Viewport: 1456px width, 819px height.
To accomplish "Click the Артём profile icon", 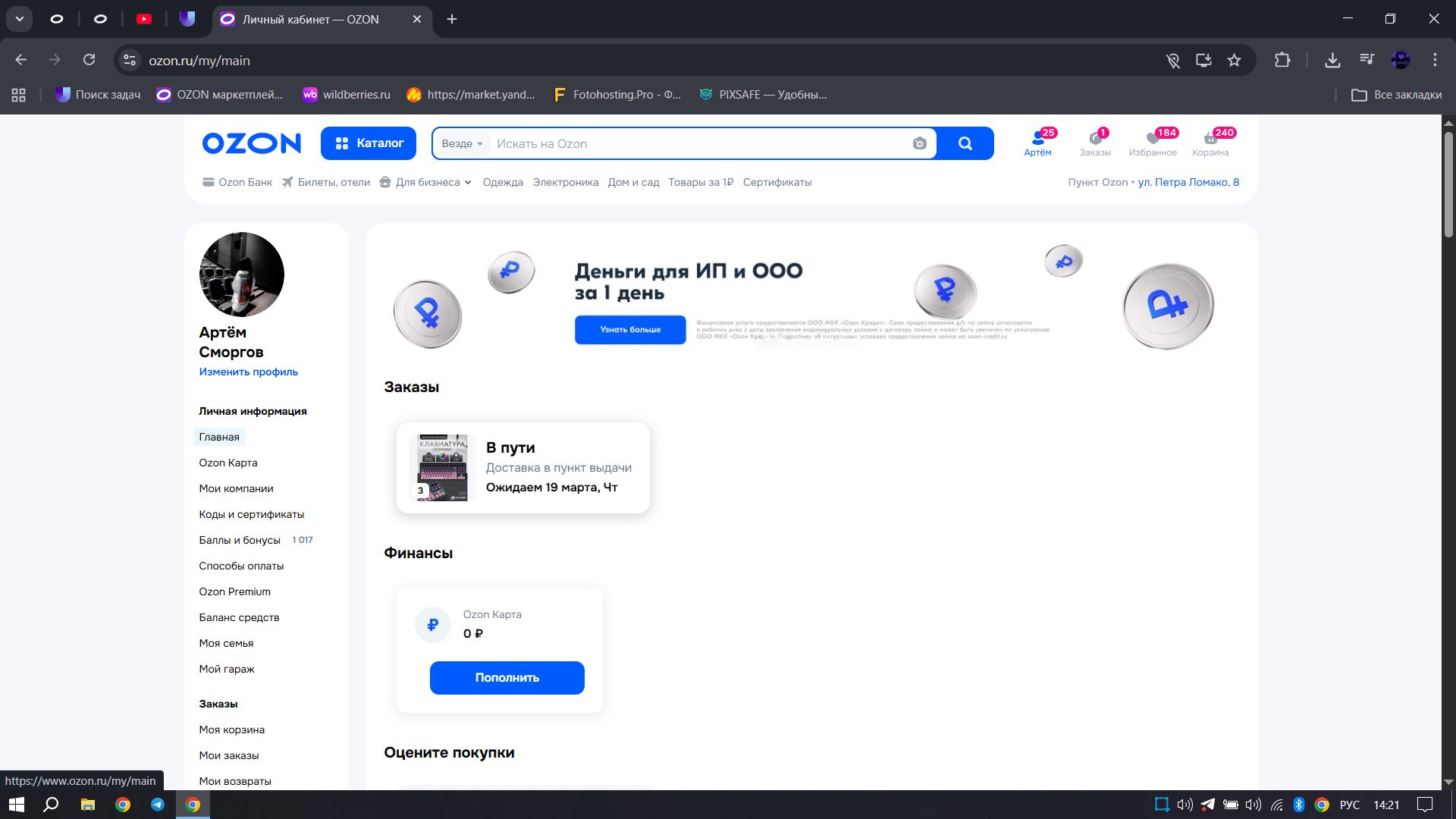I will 1037,140.
